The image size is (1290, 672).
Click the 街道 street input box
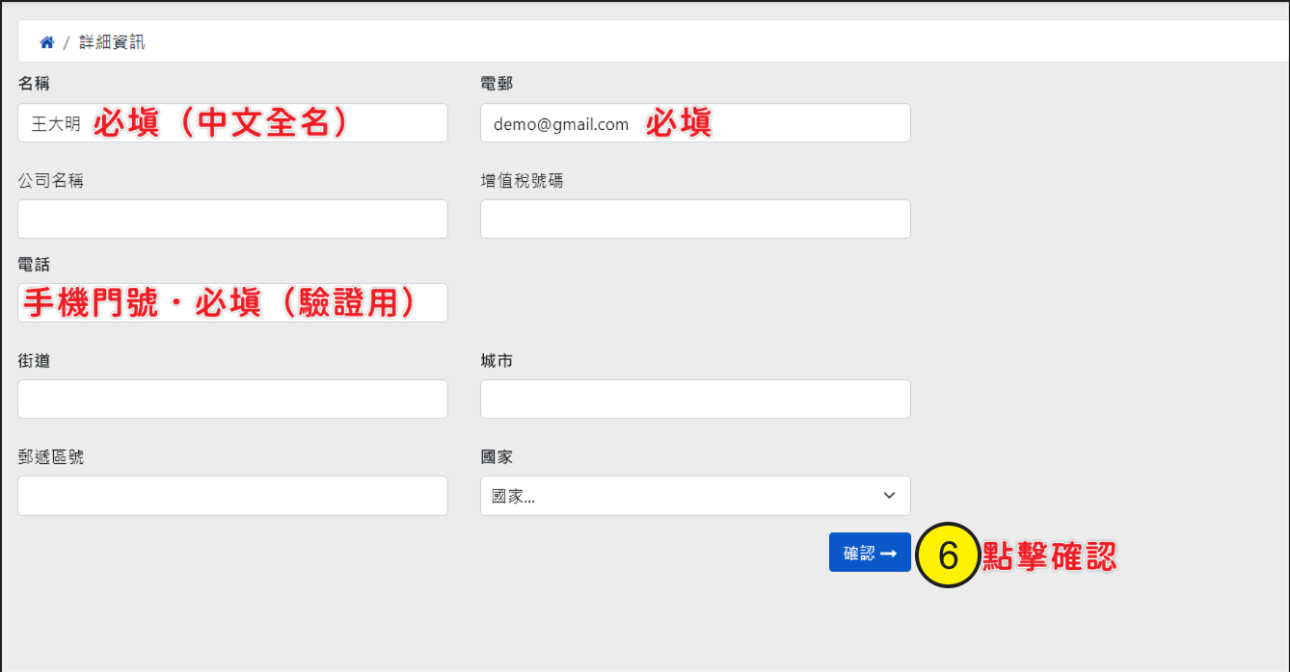(x=232, y=399)
